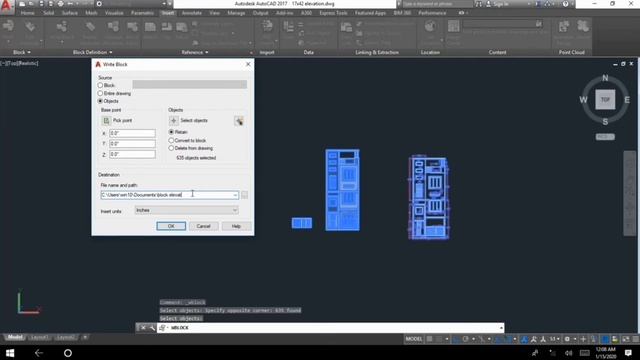640x360 pixels.
Task: Open Quick Select from Objects section
Action: [239, 121]
